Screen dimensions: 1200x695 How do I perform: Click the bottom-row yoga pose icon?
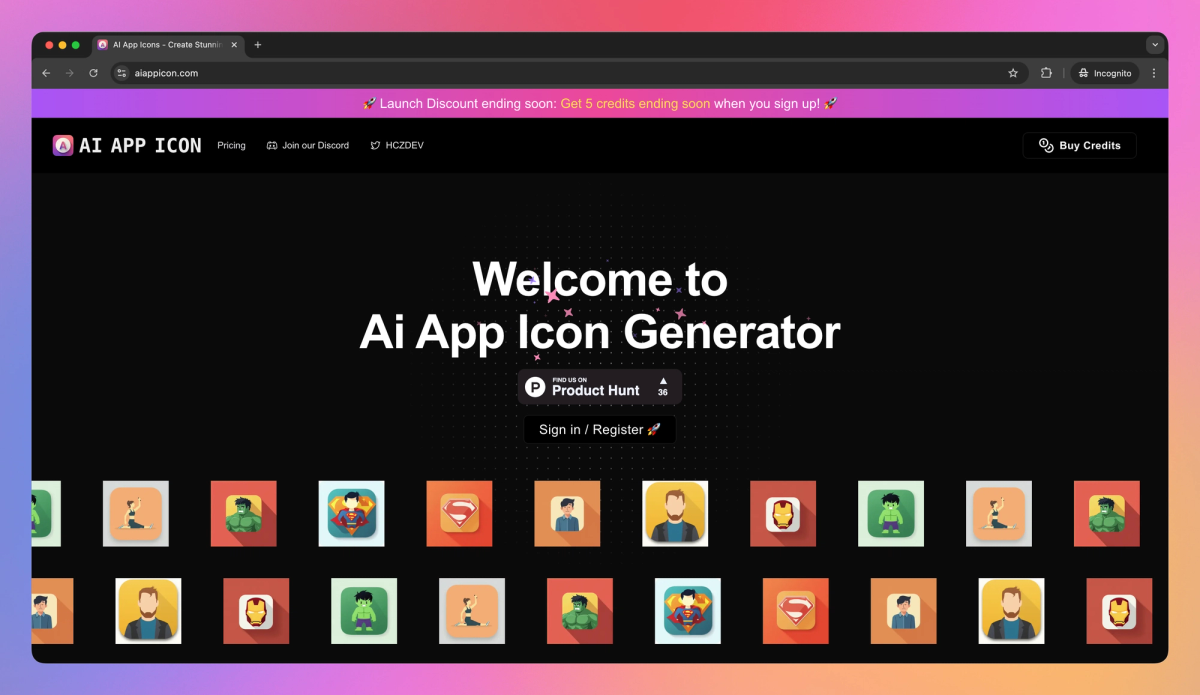click(x=472, y=611)
